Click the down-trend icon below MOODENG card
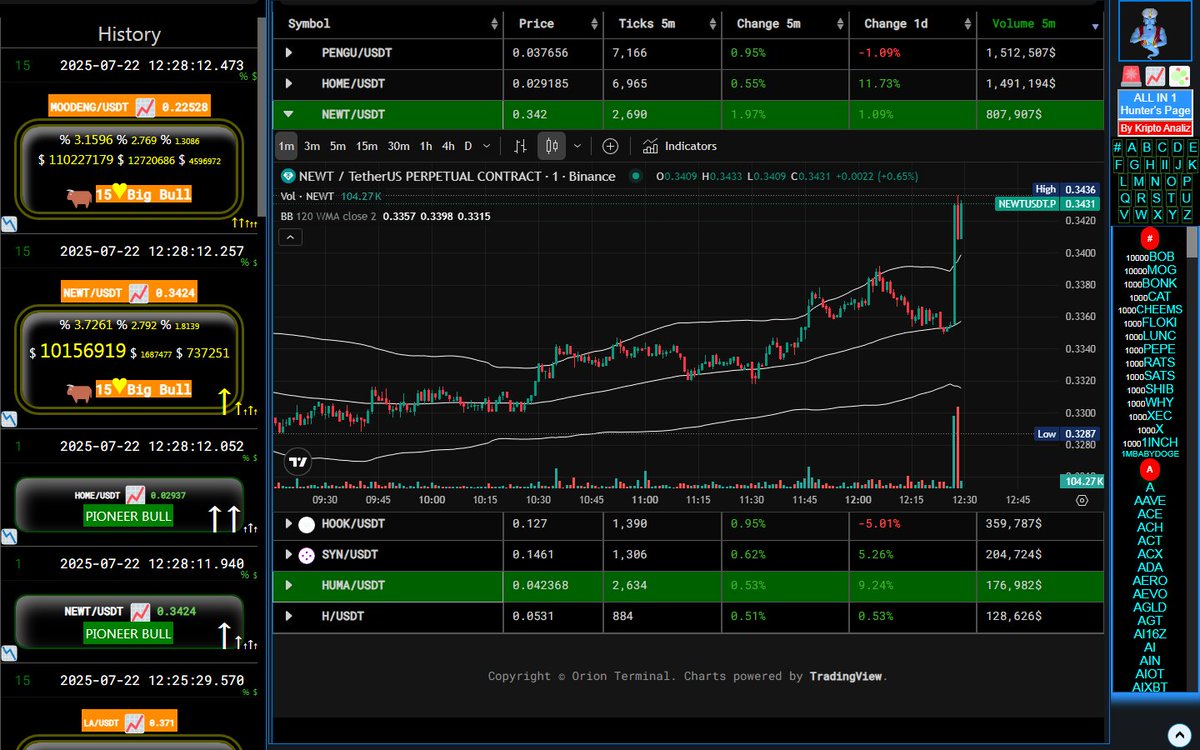 coord(7,224)
